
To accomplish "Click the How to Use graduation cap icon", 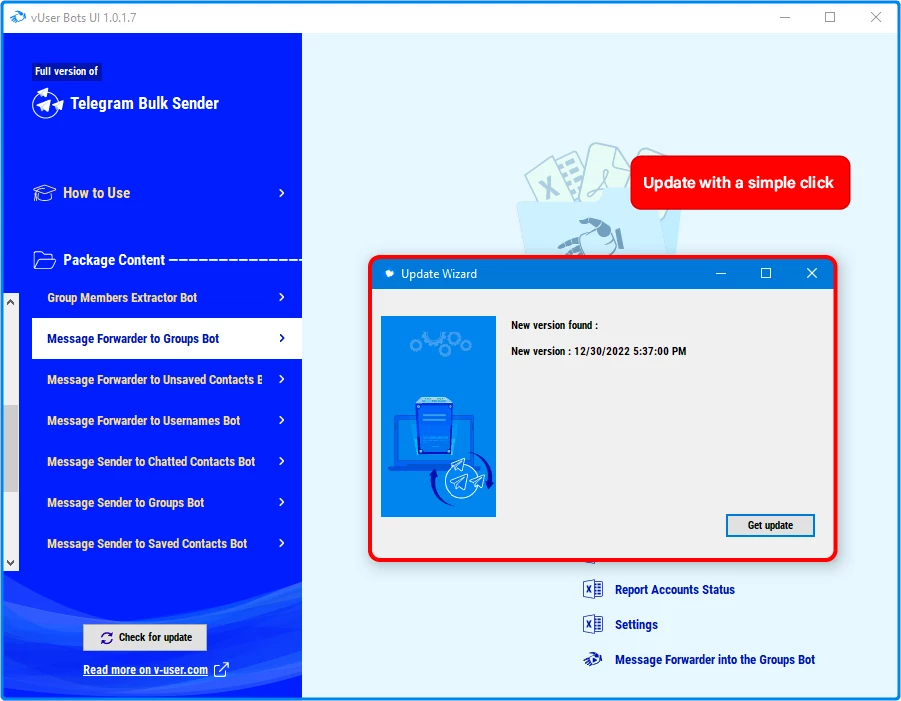I will click(44, 193).
